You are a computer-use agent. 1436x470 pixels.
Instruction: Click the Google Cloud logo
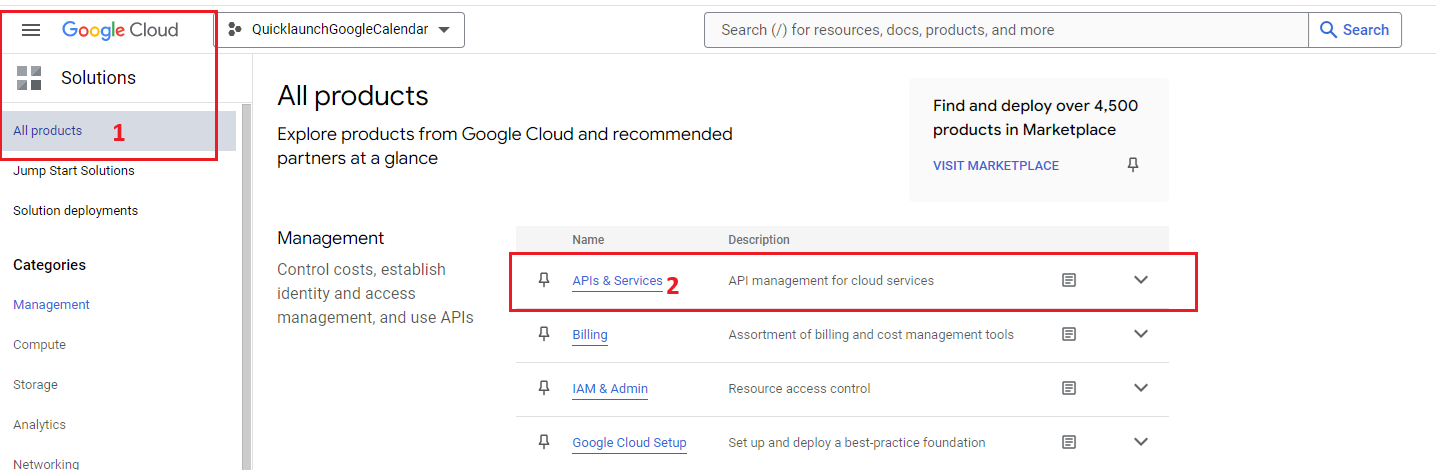tap(120, 30)
